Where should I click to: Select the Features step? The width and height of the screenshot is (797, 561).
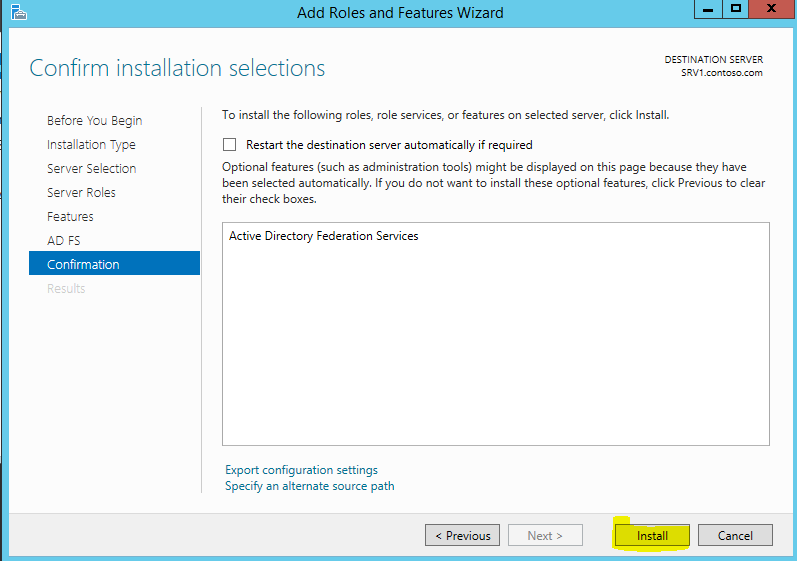[70, 216]
